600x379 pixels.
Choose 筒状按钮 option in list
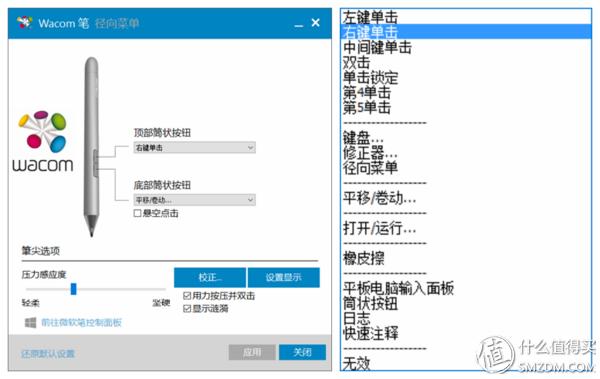coord(370,304)
